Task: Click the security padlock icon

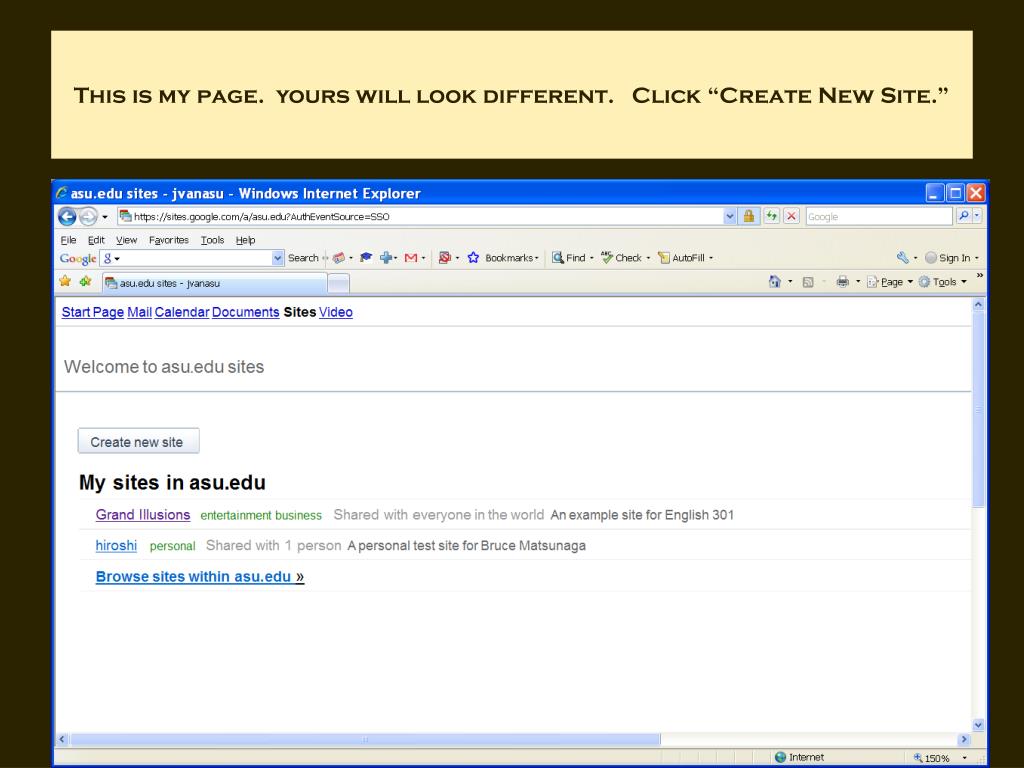Action: click(x=748, y=216)
